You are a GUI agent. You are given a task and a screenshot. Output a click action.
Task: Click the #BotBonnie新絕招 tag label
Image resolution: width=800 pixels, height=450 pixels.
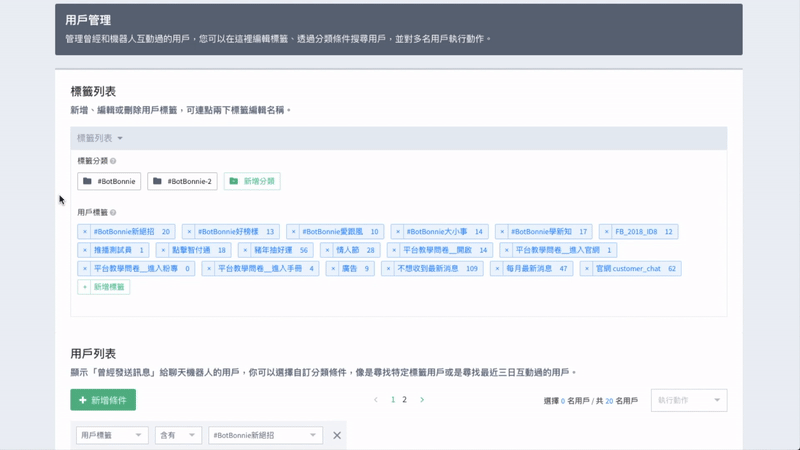click(124, 232)
